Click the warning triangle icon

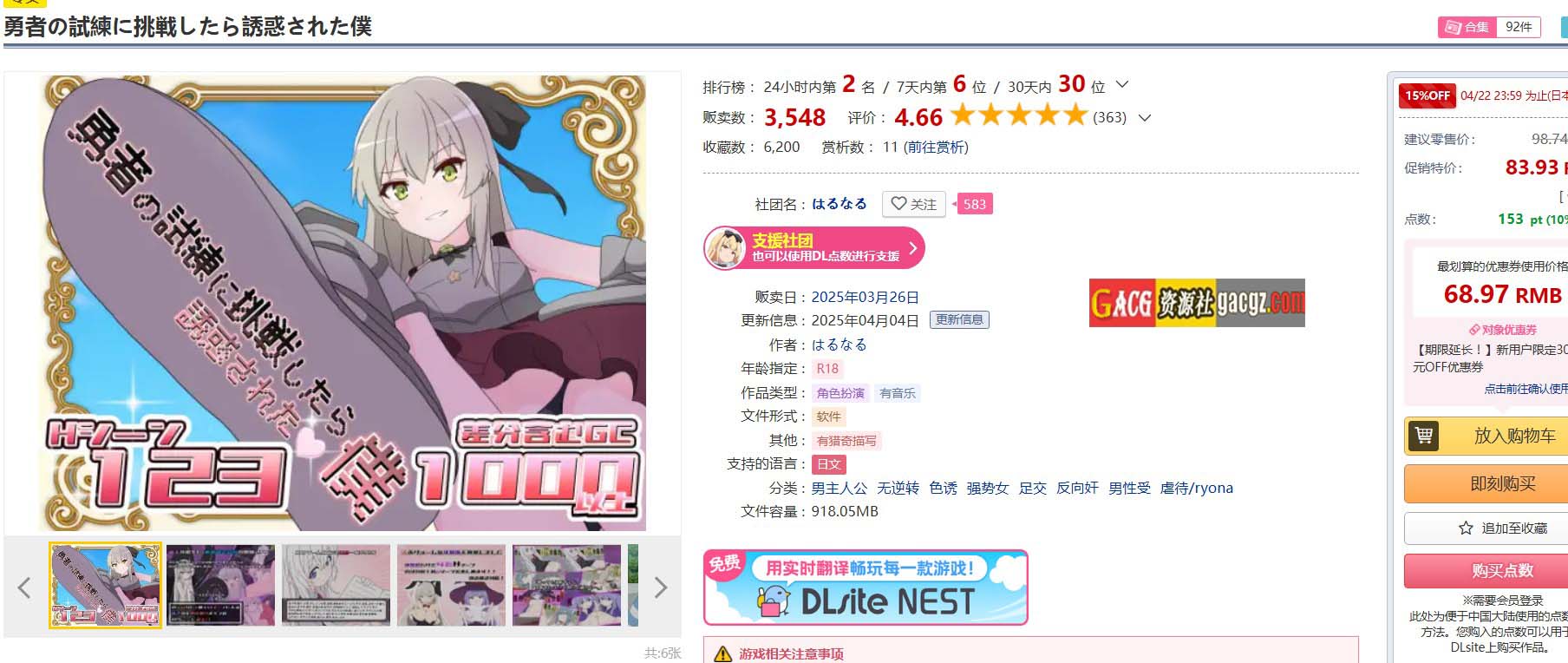click(722, 654)
